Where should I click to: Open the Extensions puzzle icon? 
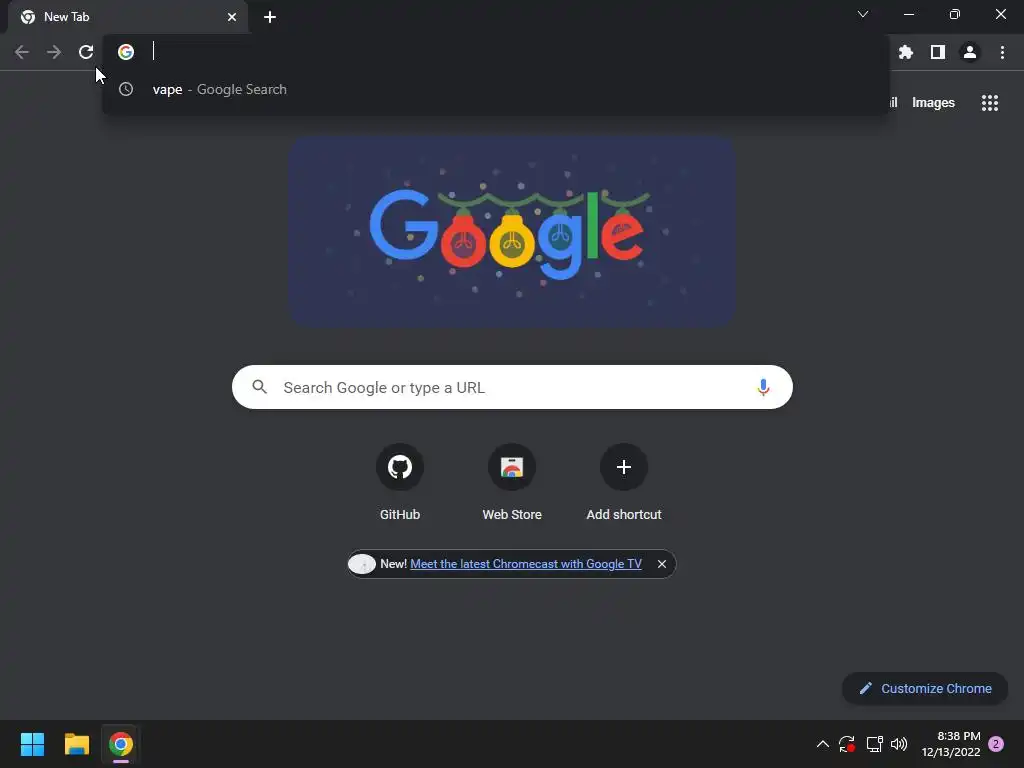tap(905, 52)
